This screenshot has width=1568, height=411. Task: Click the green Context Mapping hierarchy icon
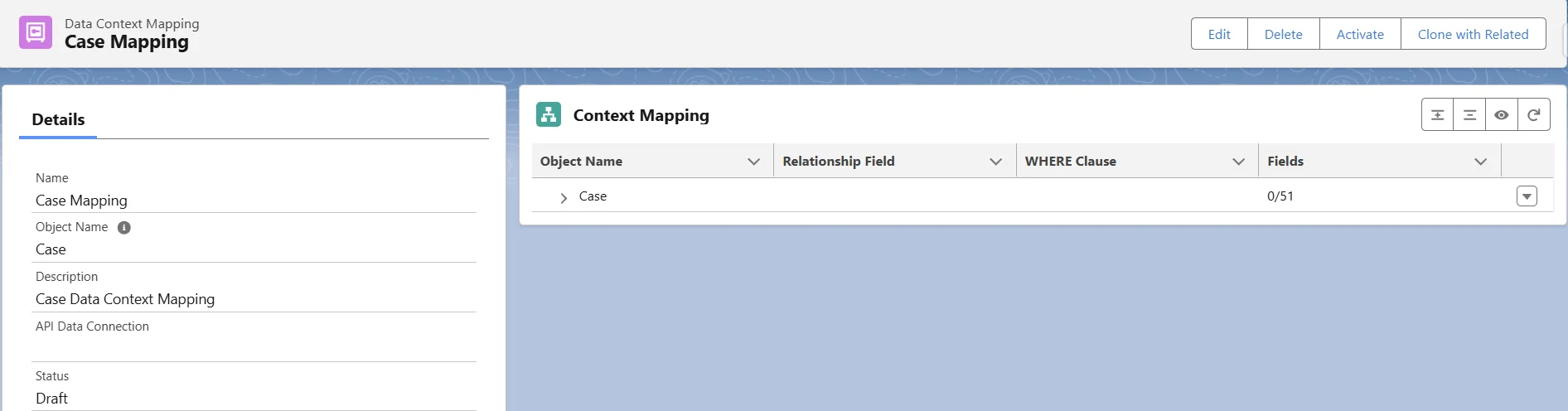click(549, 115)
